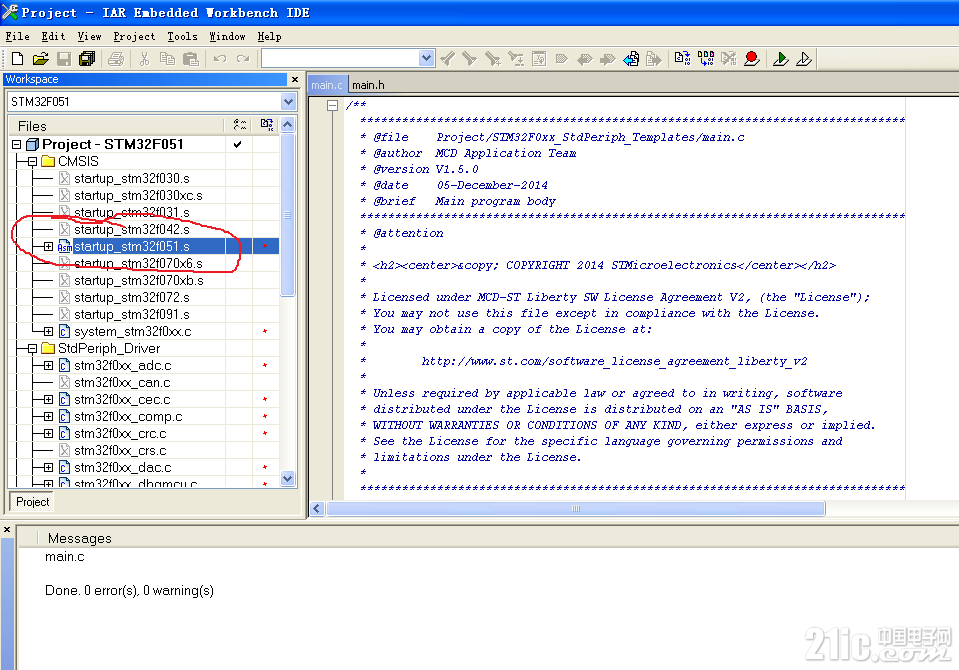Click the Undo arrow icon
The width and height of the screenshot is (959, 670).
(220, 59)
